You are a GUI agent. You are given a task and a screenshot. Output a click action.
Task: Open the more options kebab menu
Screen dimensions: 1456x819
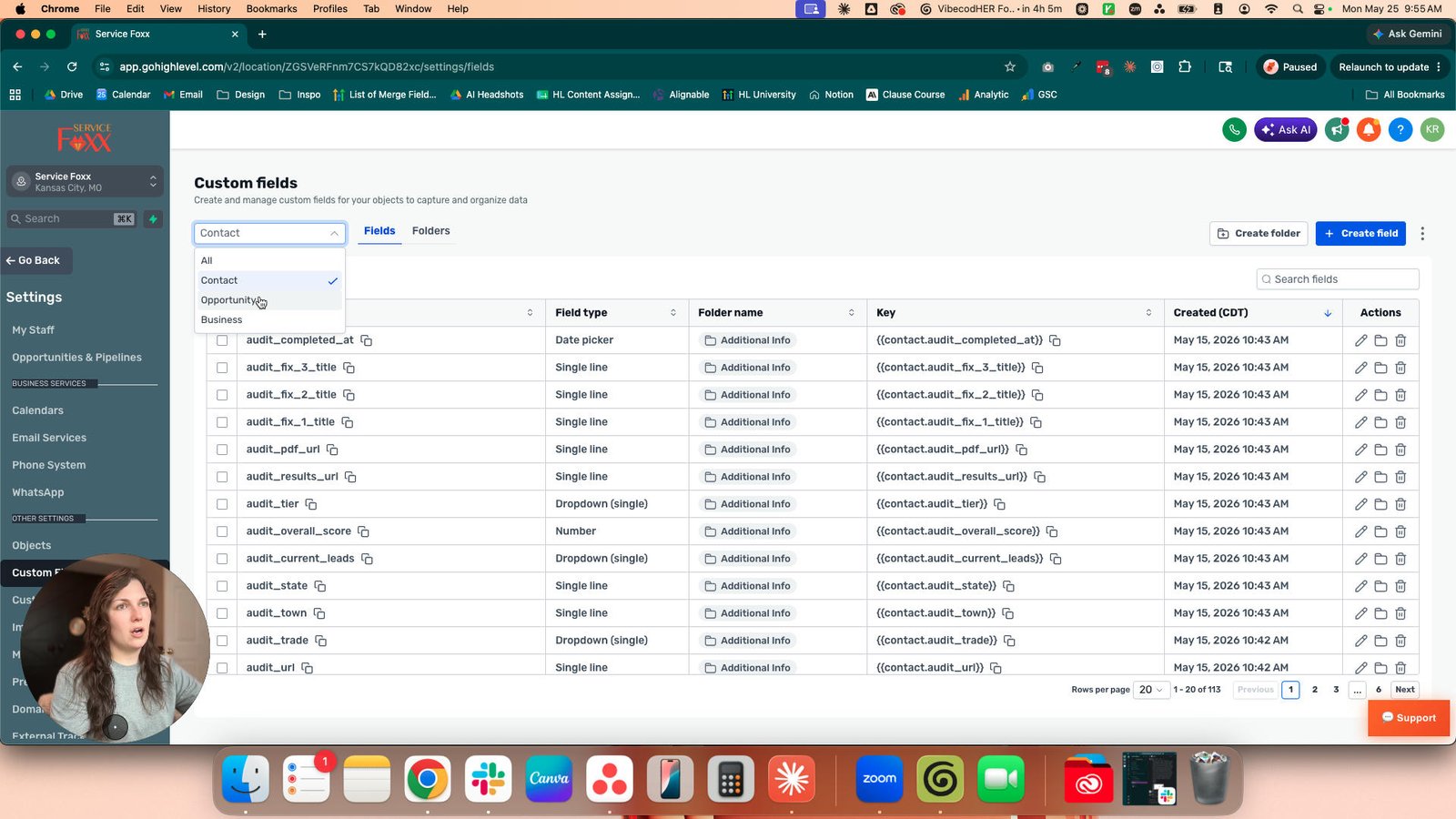click(x=1422, y=234)
